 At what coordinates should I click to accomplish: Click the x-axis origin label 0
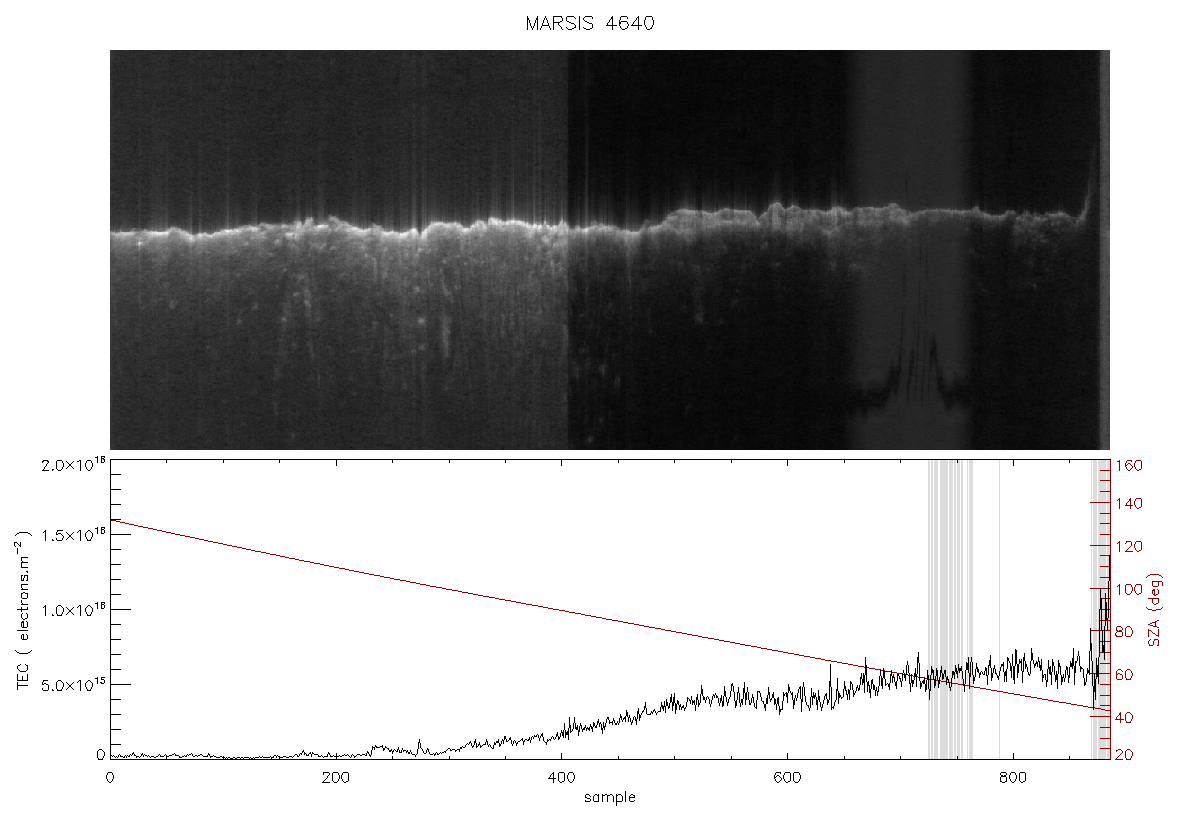coord(110,777)
